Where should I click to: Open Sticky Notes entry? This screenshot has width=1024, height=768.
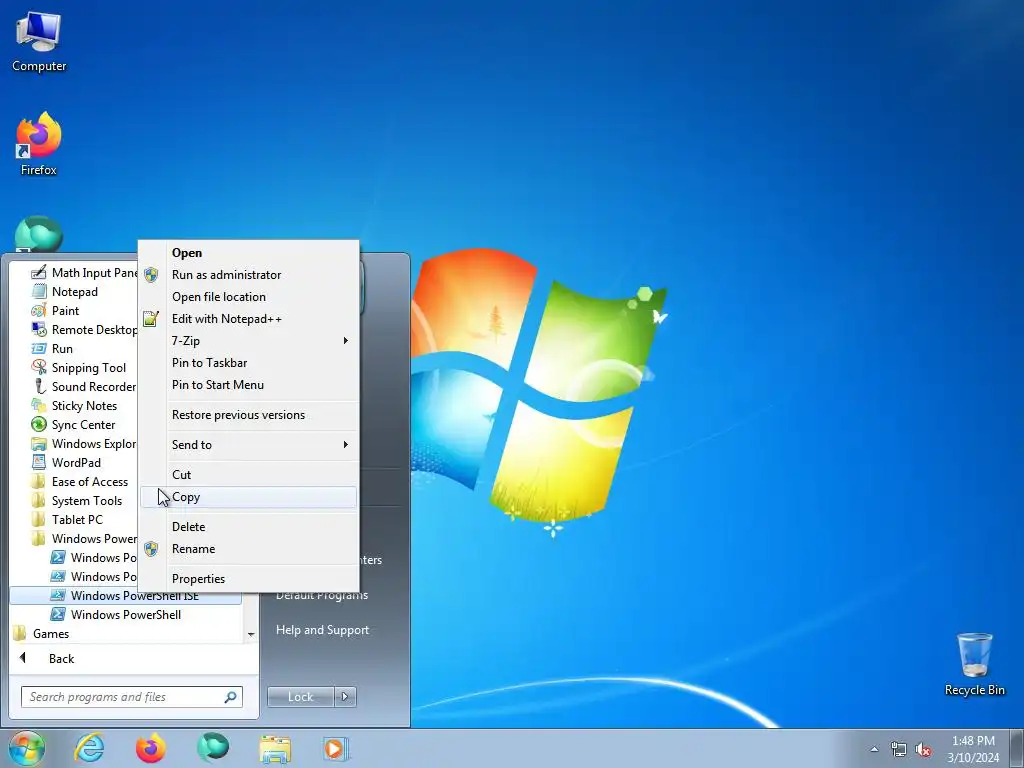(83, 405)
